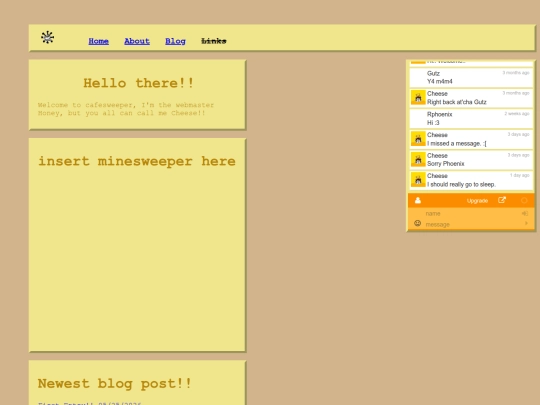Click the 'I should really go to sleep.' message
The width and height of the screenshot is (540, 405).
click(461, 185)
